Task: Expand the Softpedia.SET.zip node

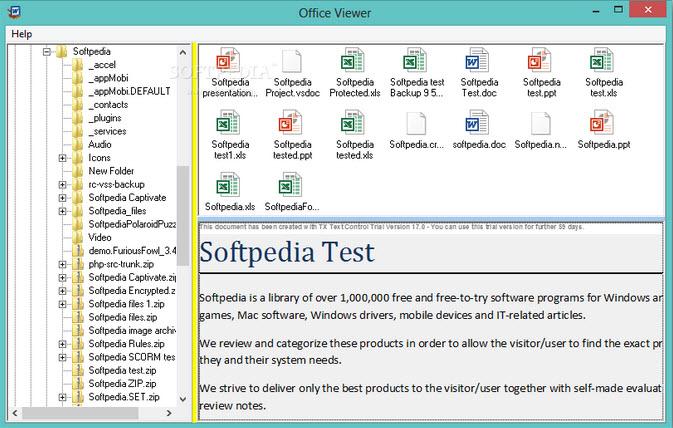Action: click(63, 397)
